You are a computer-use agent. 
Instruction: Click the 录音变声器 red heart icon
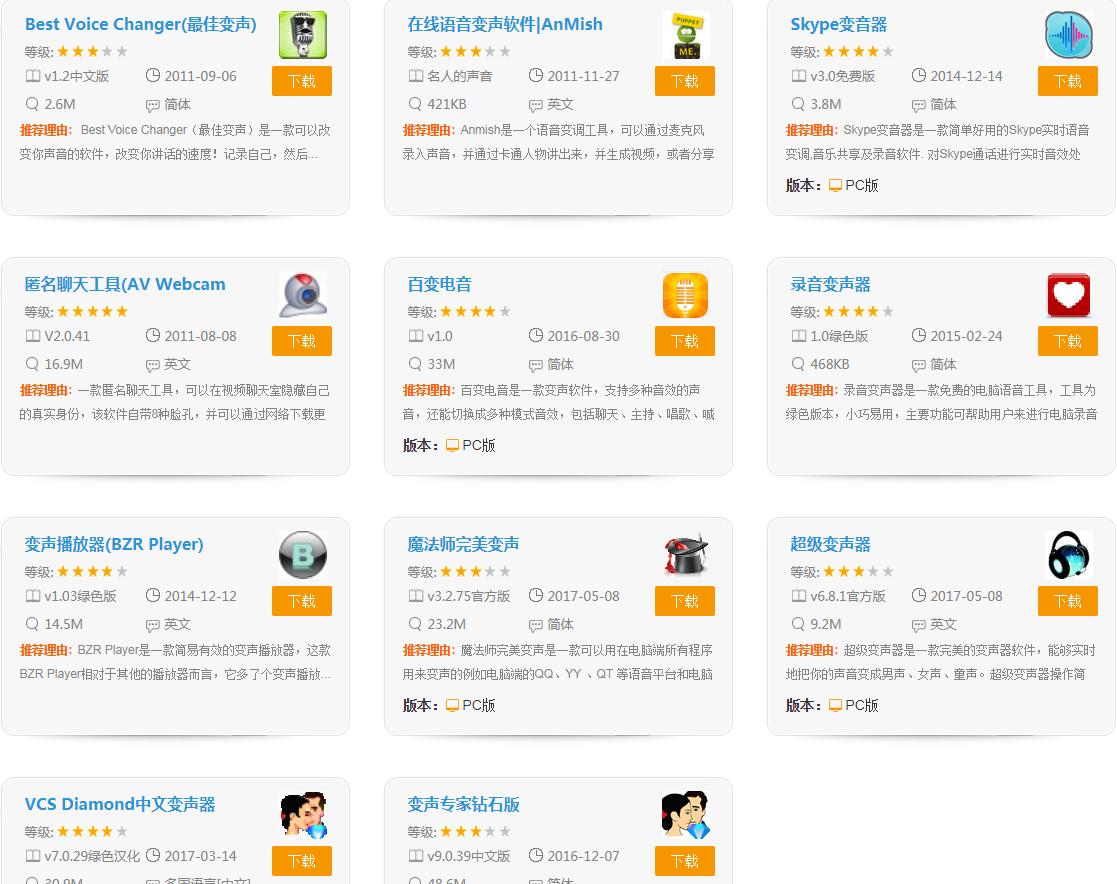point(1069,295)
